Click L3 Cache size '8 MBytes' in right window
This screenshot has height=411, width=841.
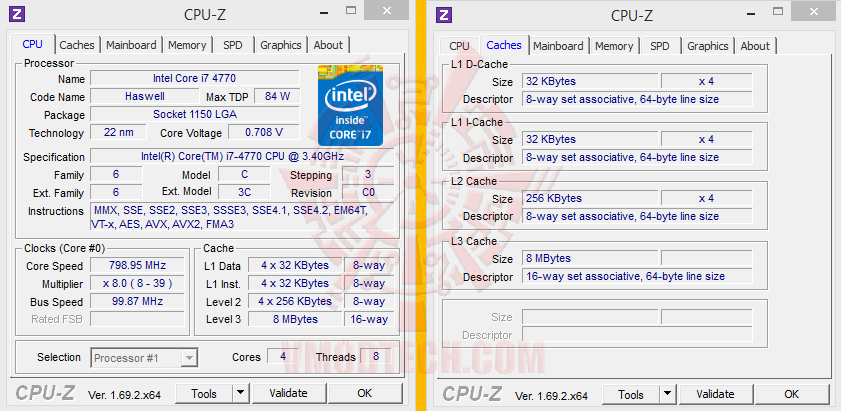click(590, 258)
